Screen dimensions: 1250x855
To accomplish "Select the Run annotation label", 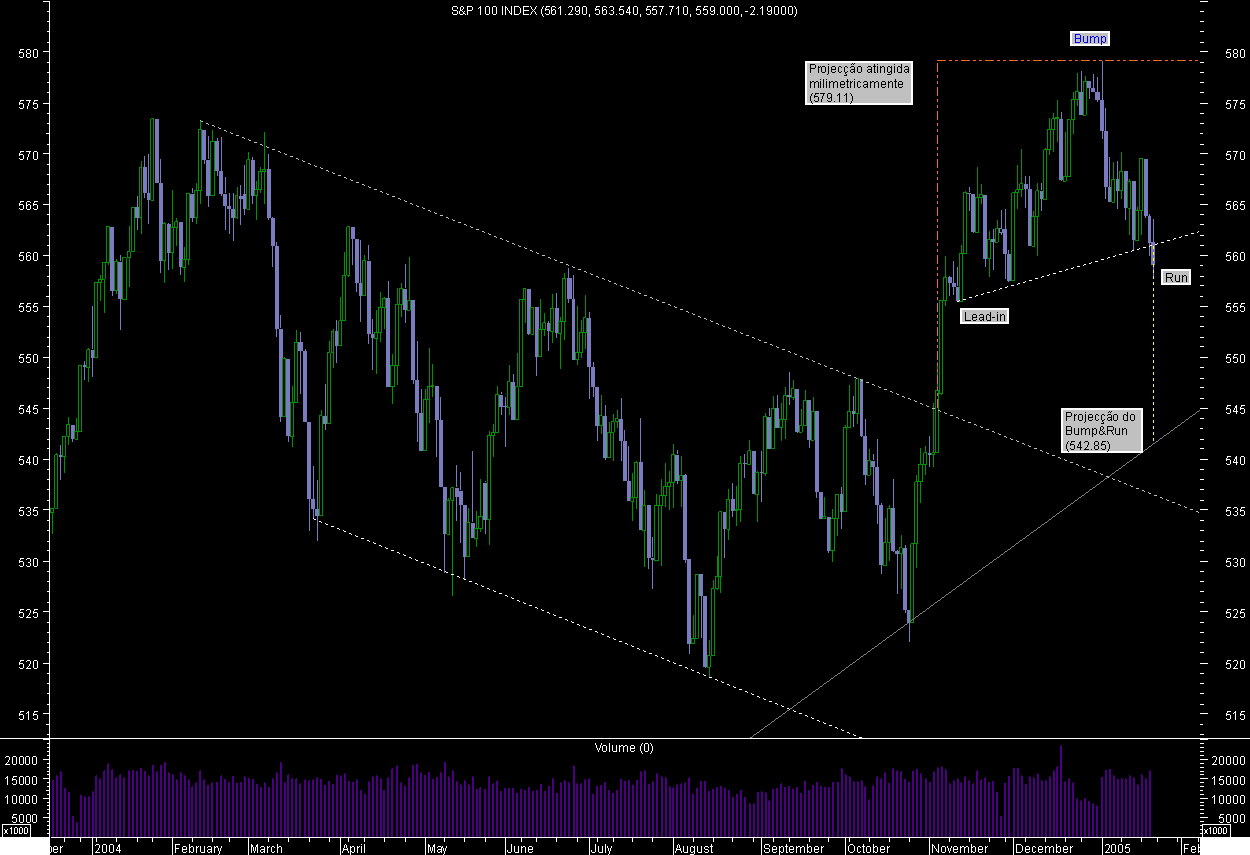I will [1176, 277].
